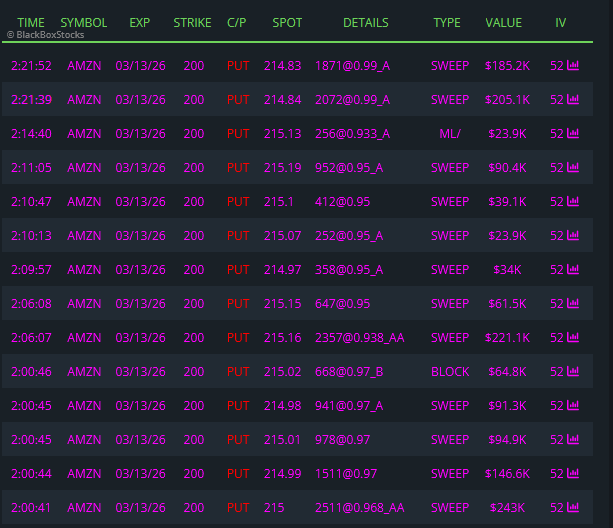The image size is (613, 528).
Task: Open chart icon in the $94.9K row
Action: (x=573, y=439)
